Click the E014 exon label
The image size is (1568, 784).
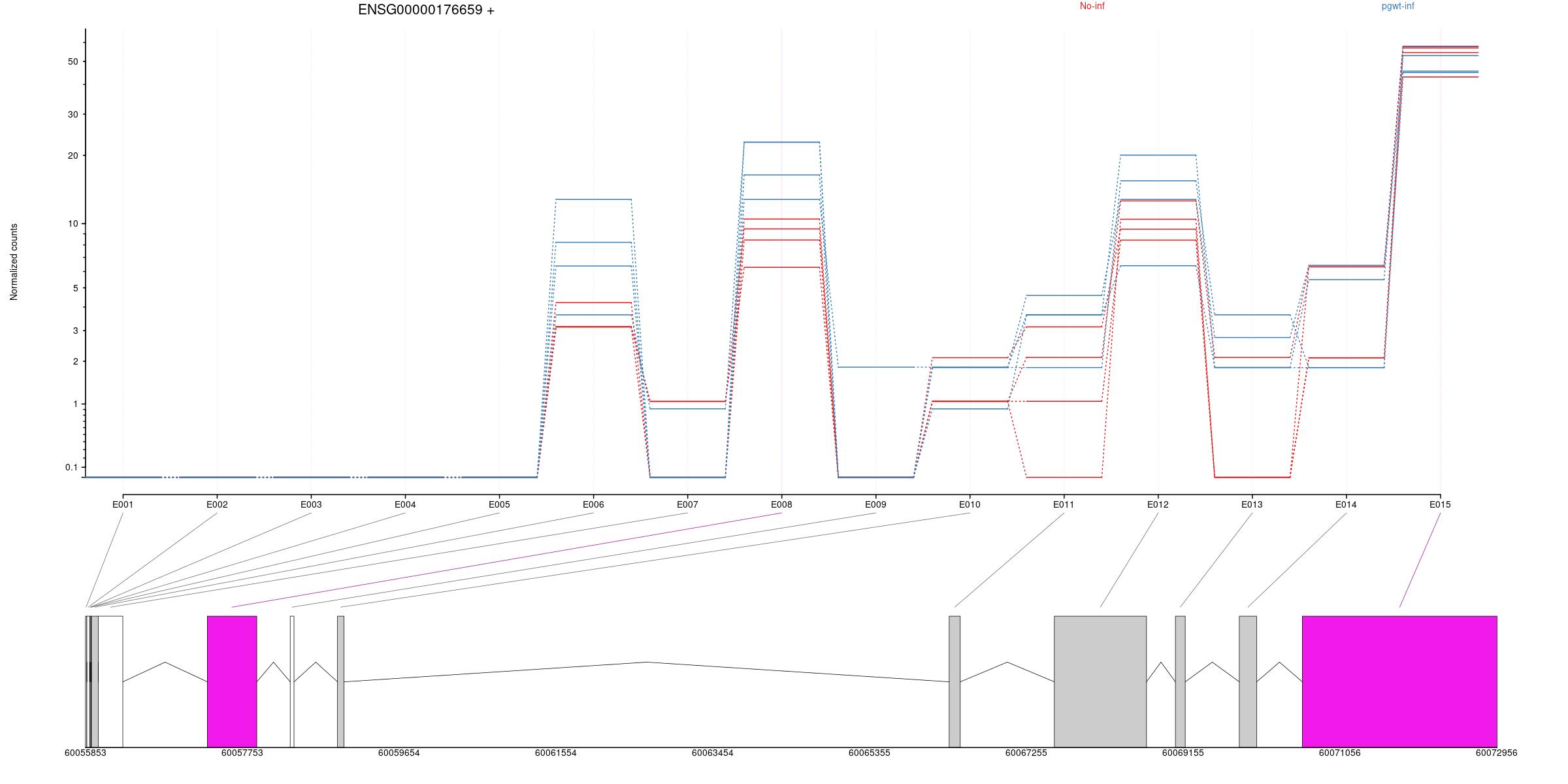[x=1346, y=504]
